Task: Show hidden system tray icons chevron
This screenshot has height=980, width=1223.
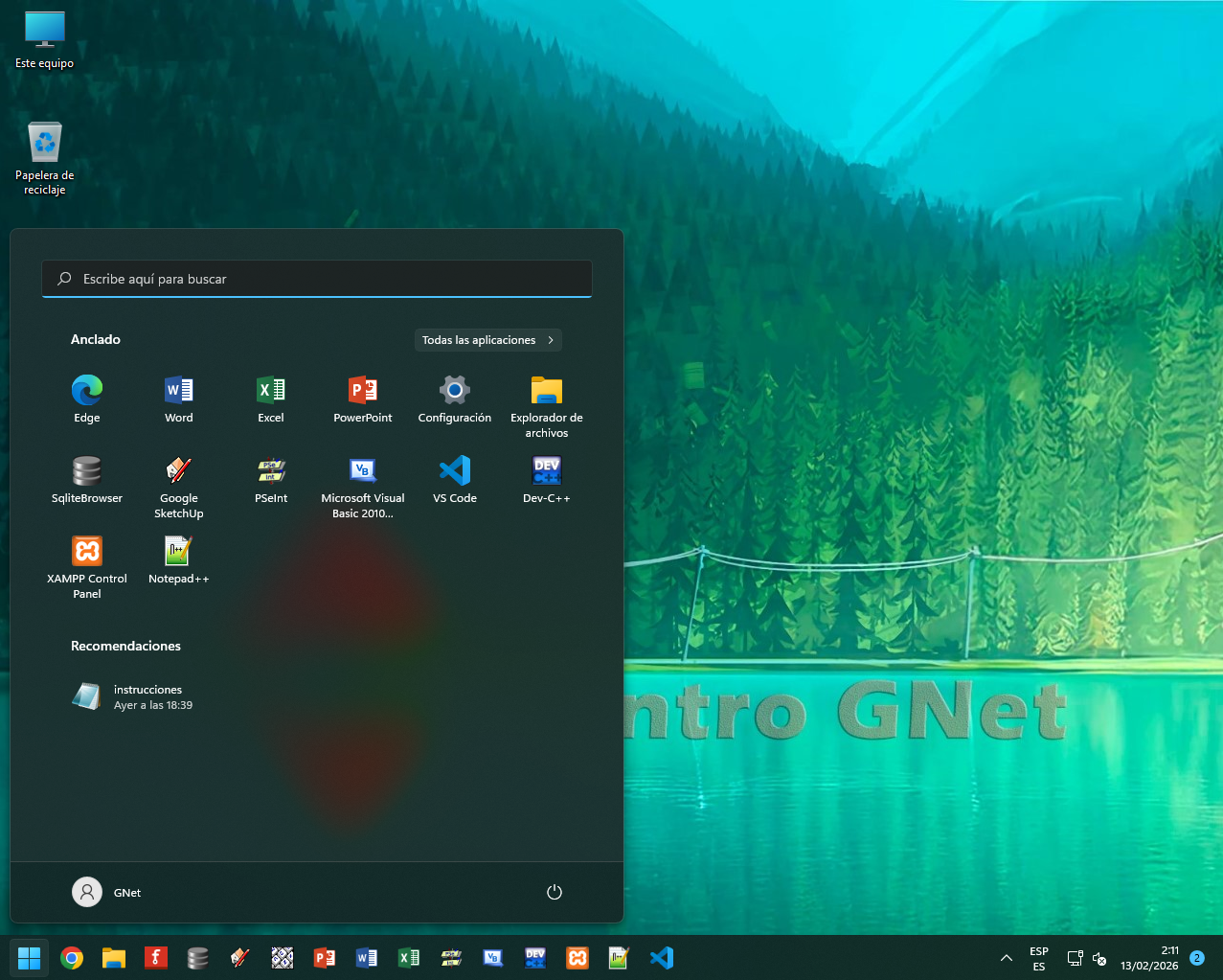Action: (x=1007, y=958)
